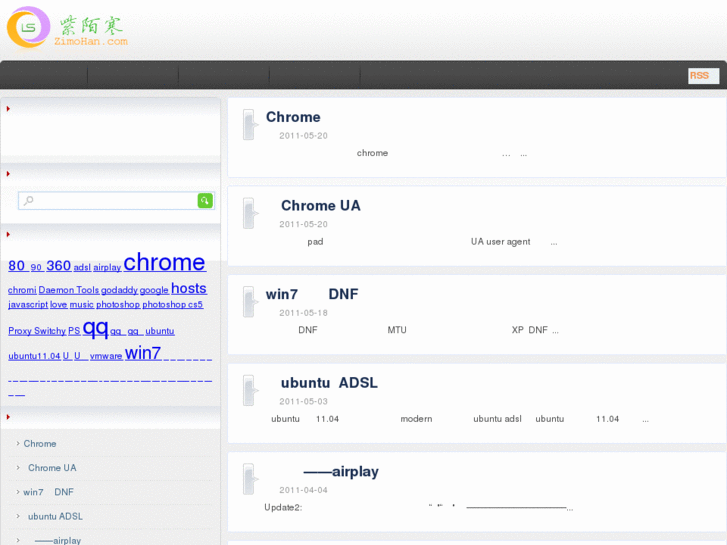Select the google tag
This screenshot has height=545, width=727.
point(154,290)
